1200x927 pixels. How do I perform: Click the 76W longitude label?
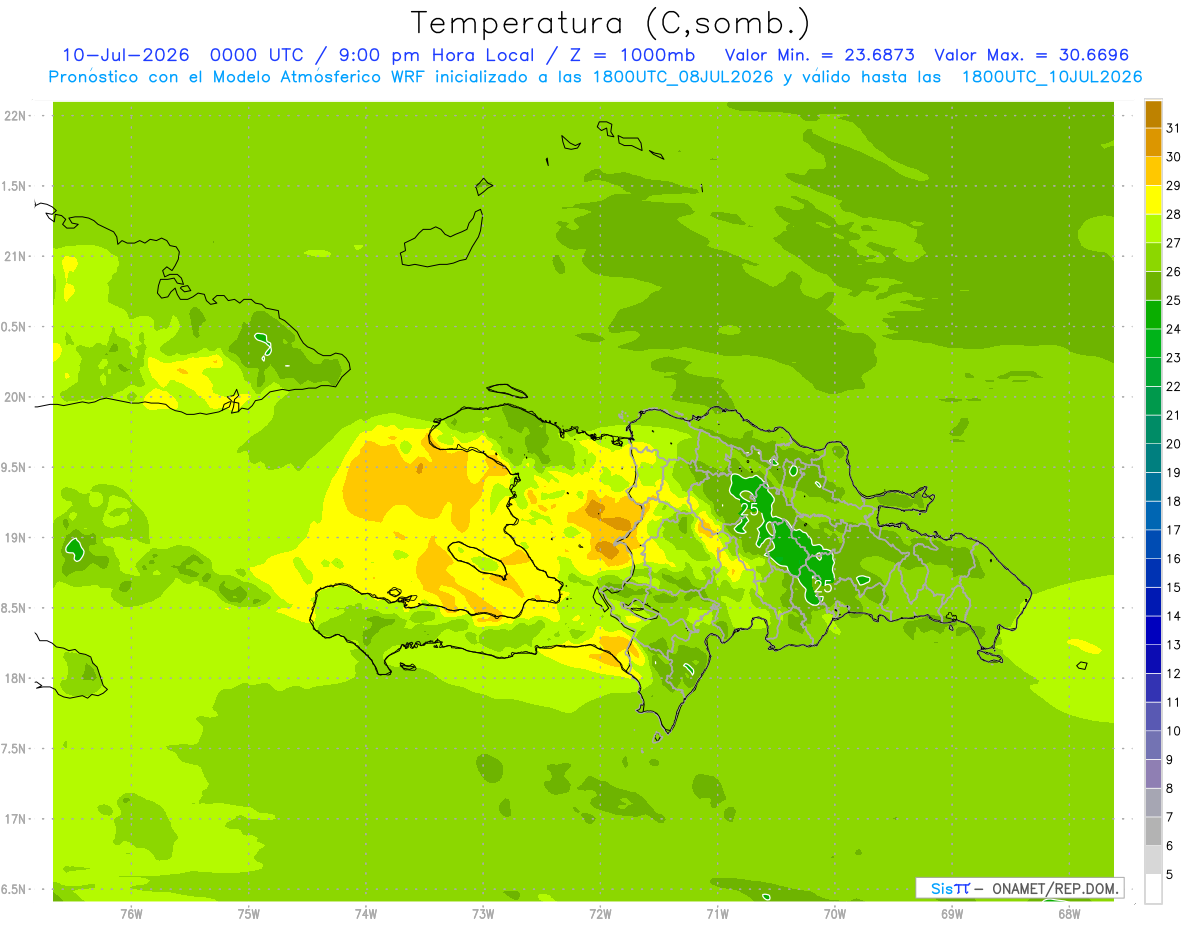(x=131, y=914)
